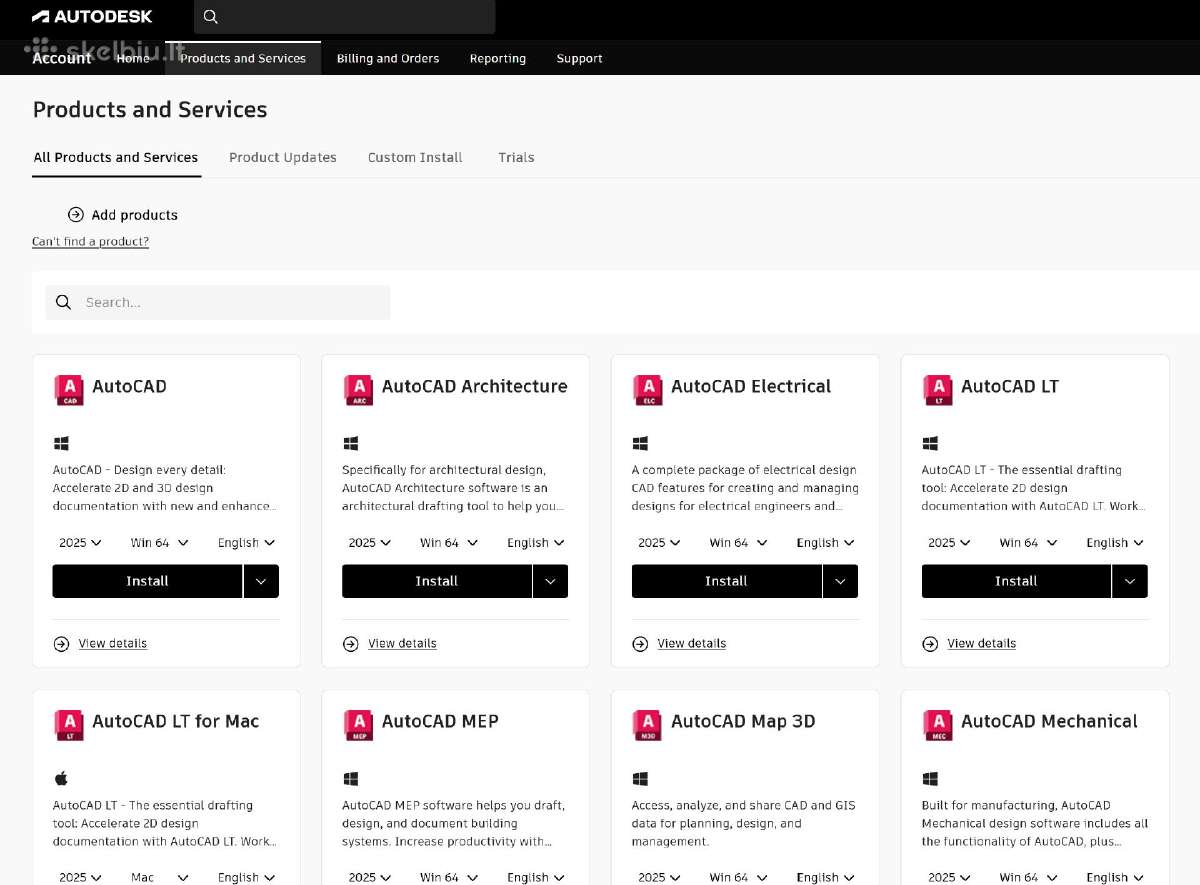Open Billing and Orders menu

coord(388,58)
